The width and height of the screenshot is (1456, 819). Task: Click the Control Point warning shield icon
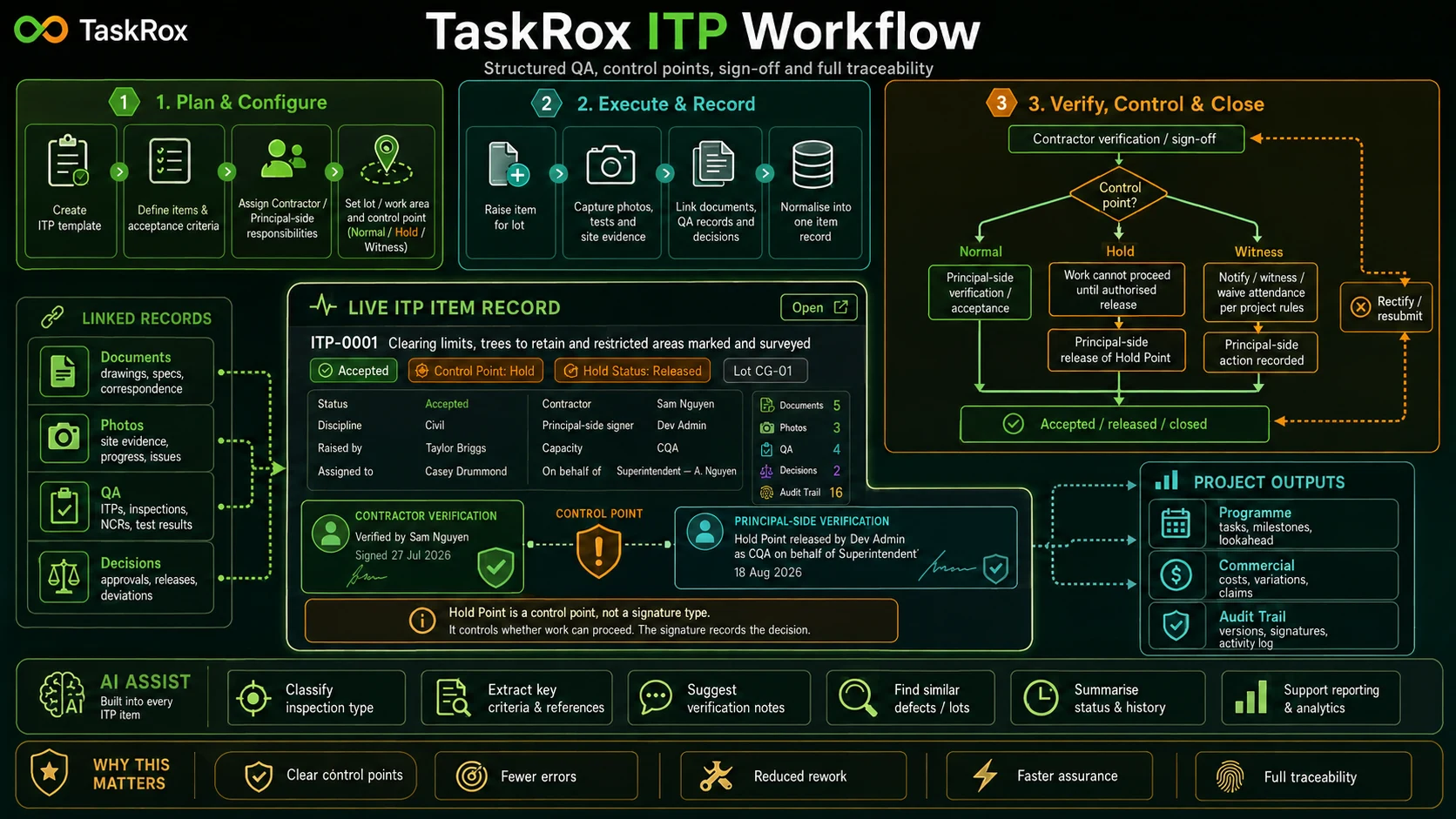click(599, 553)
